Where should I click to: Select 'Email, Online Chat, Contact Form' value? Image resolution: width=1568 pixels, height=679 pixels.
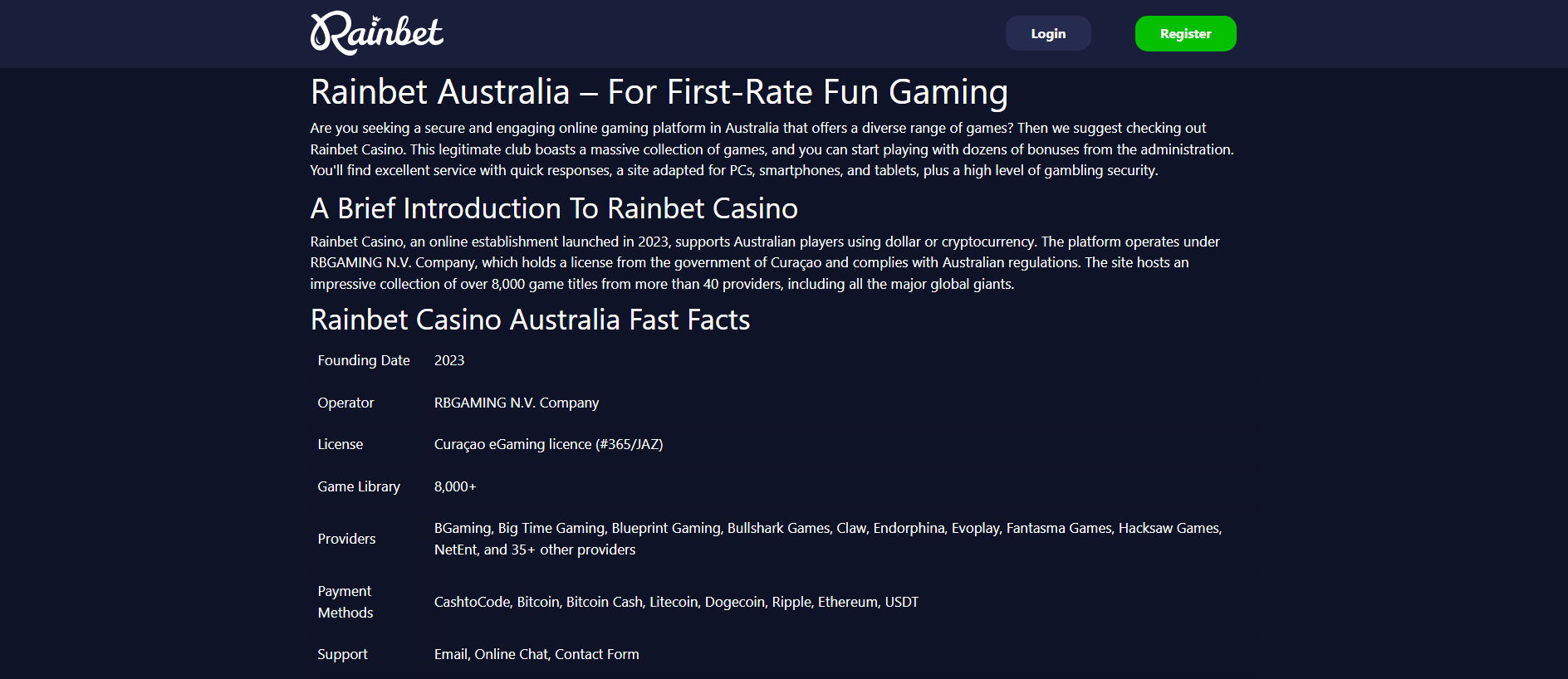[x=537, y=654]
